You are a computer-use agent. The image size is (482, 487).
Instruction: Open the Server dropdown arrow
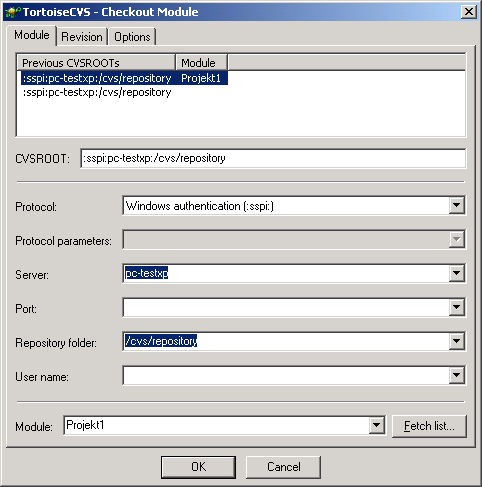coord(456,273)
